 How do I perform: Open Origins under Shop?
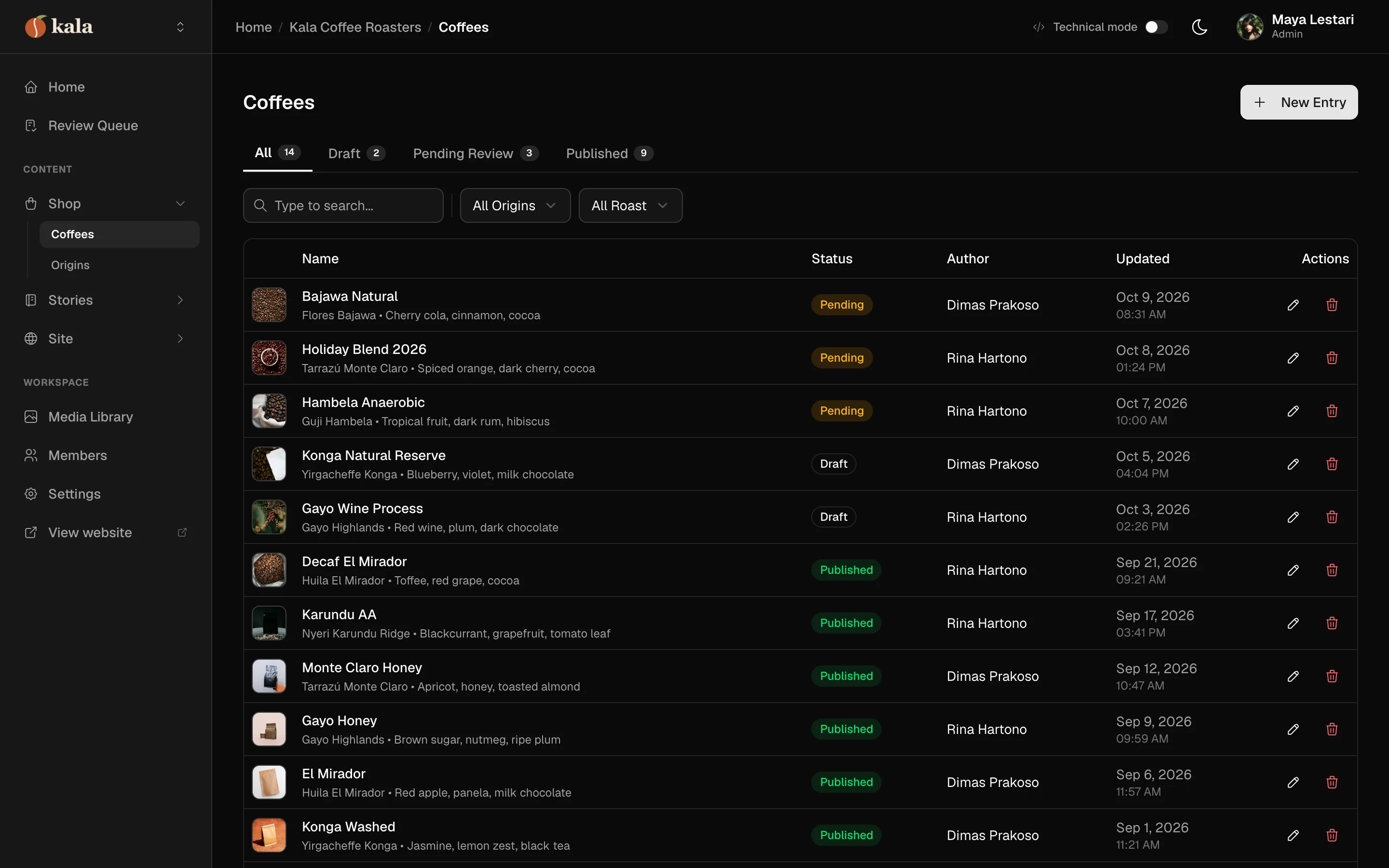click(x=120, y=265)
